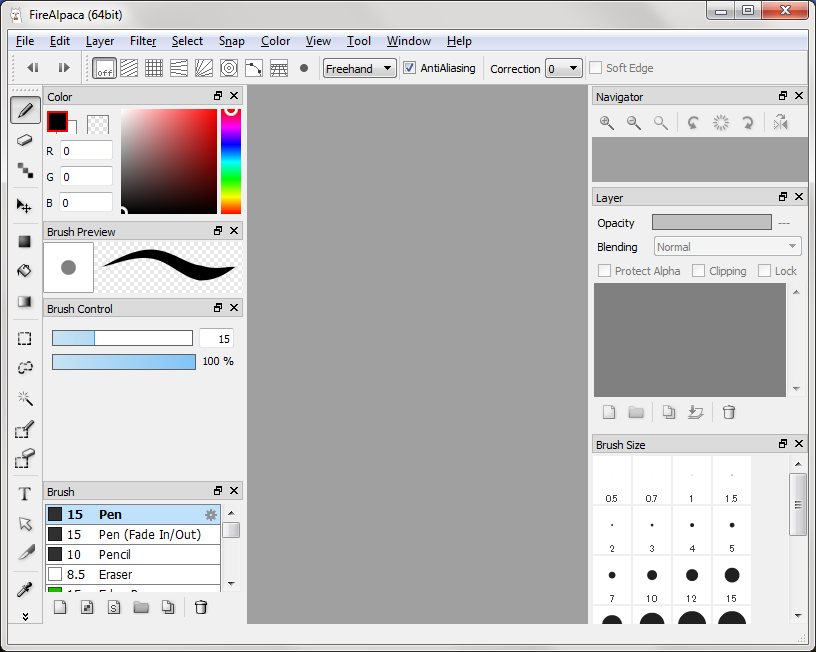816x652 pixels.
Task: Select the Pen (Fade In/Out) brush
Action: pyautogui.click(x=133, y=534)
